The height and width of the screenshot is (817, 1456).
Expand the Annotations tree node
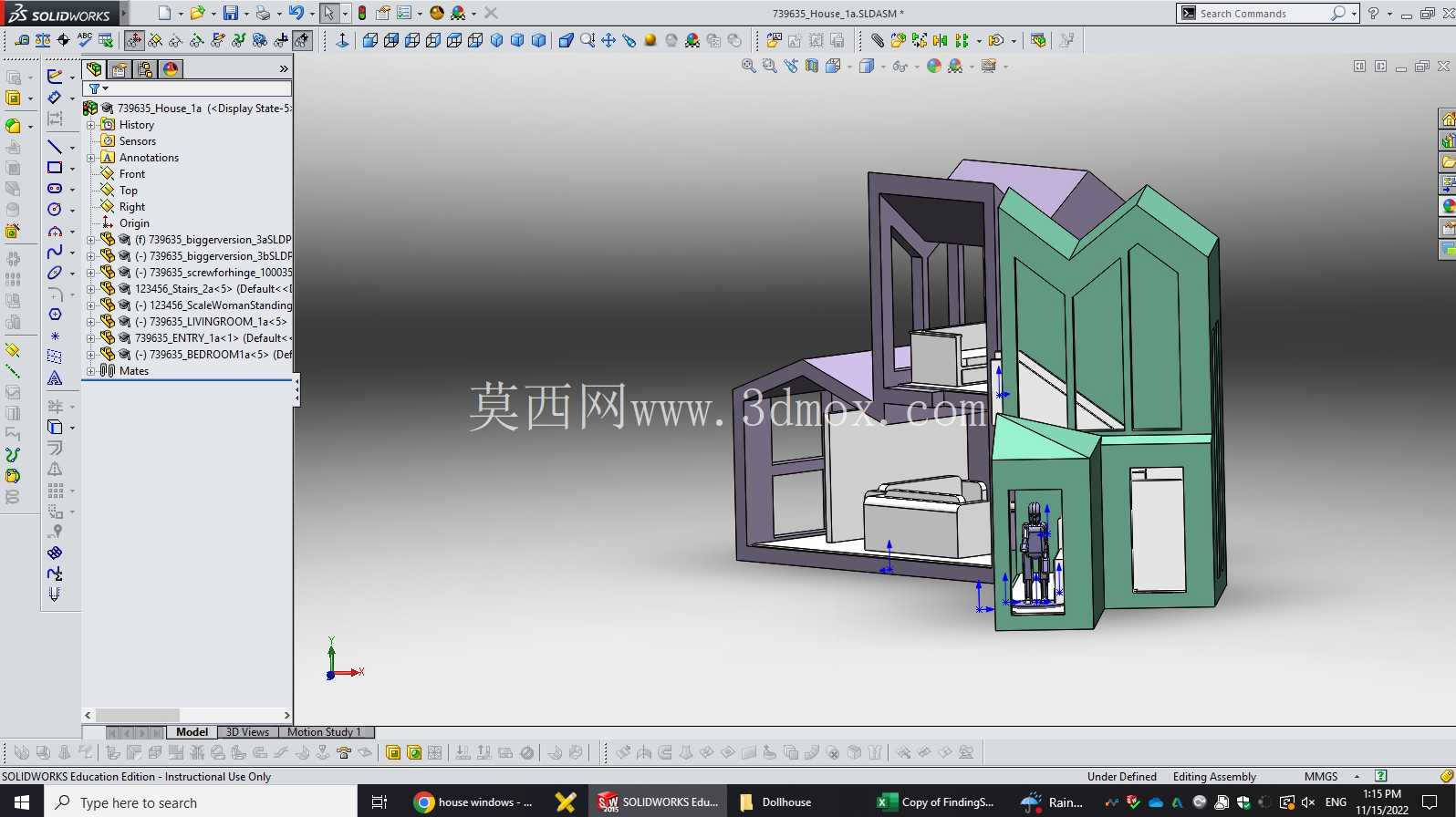pyautogui.click(x=91, y=158)
